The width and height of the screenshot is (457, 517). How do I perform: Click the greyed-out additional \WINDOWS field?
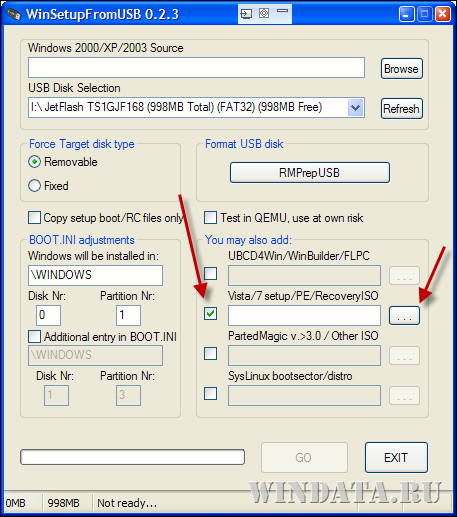click(x=95, y=355)
